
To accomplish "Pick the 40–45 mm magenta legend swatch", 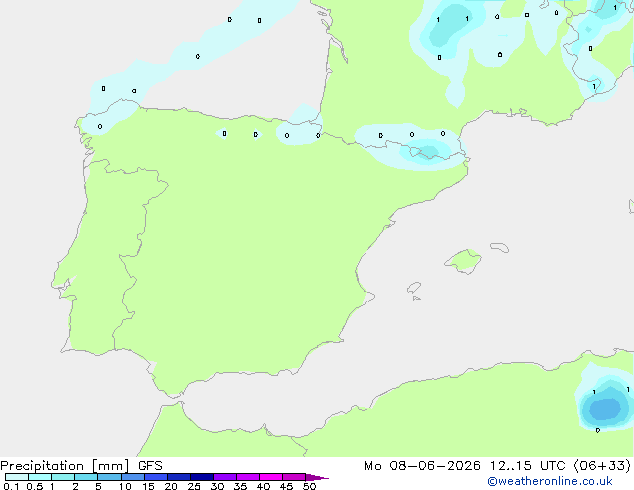I will 271,477.
